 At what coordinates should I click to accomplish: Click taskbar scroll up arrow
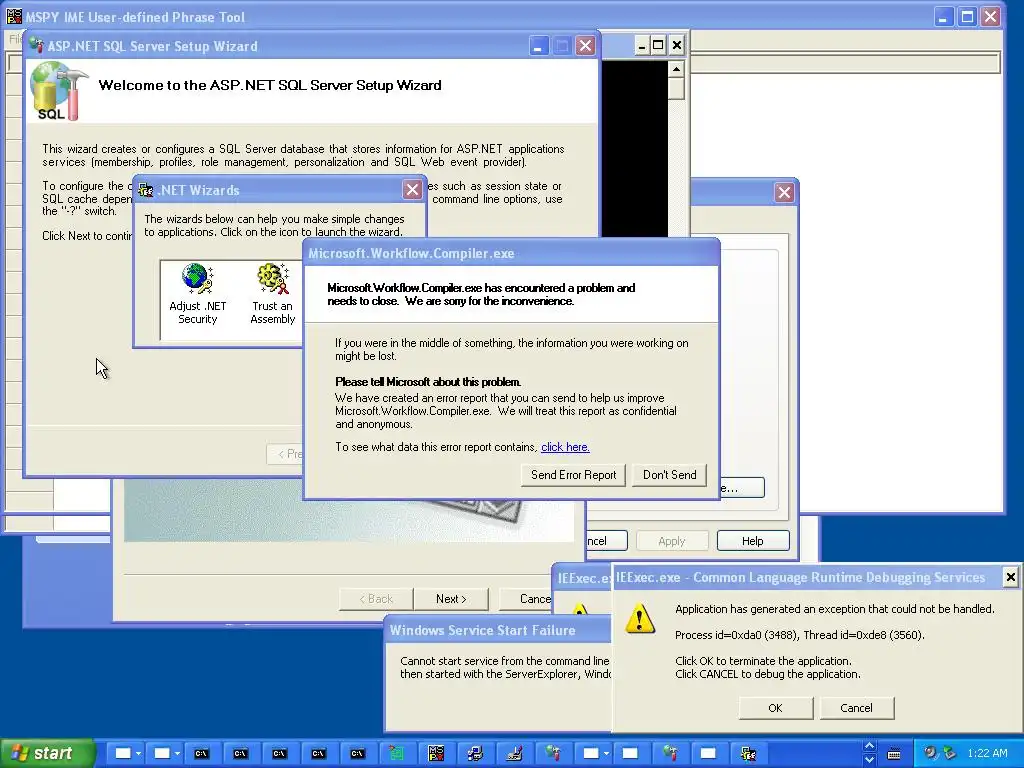tap(869, 746)
